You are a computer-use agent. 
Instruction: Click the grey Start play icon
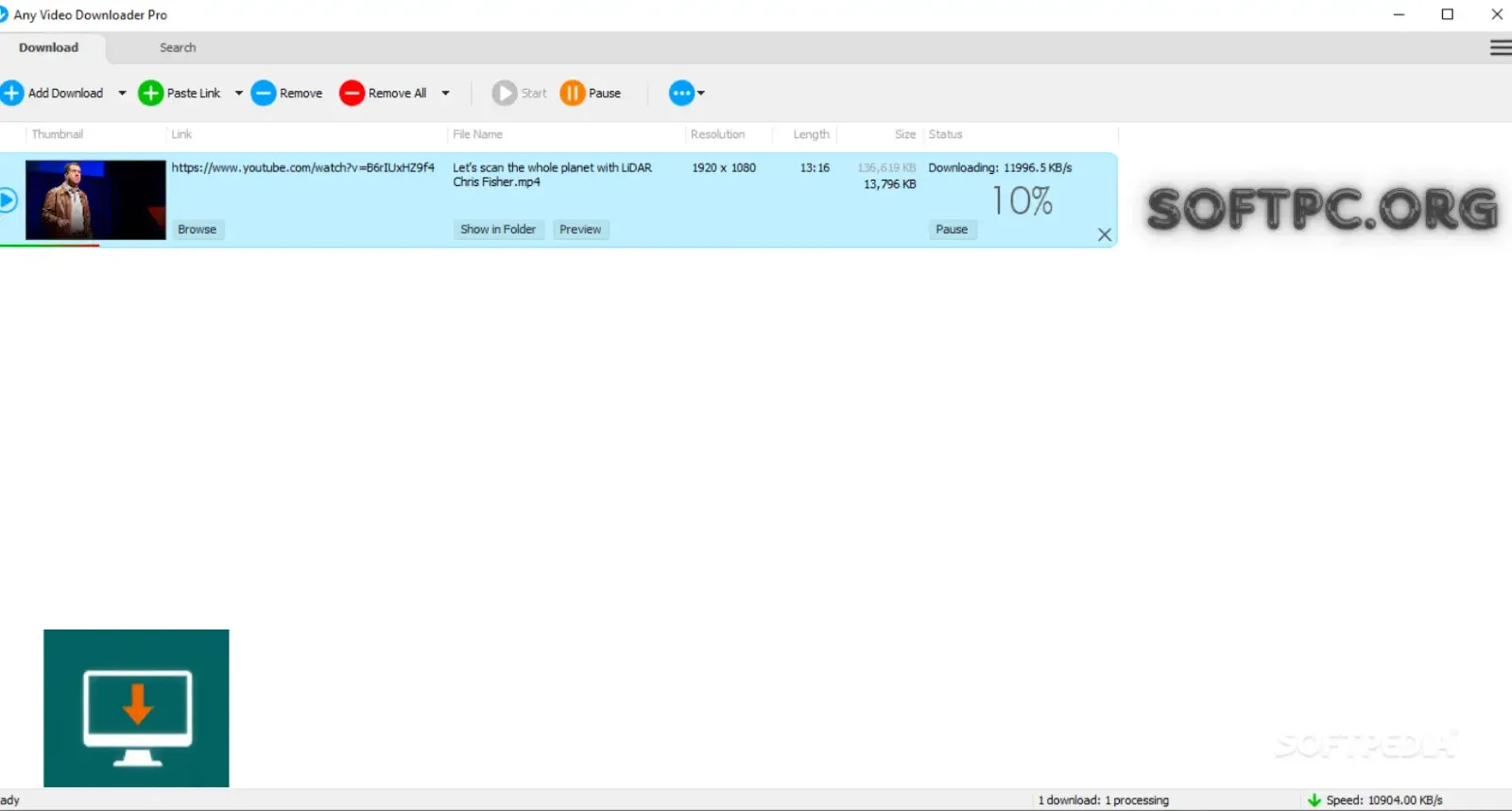click(504, 93)
